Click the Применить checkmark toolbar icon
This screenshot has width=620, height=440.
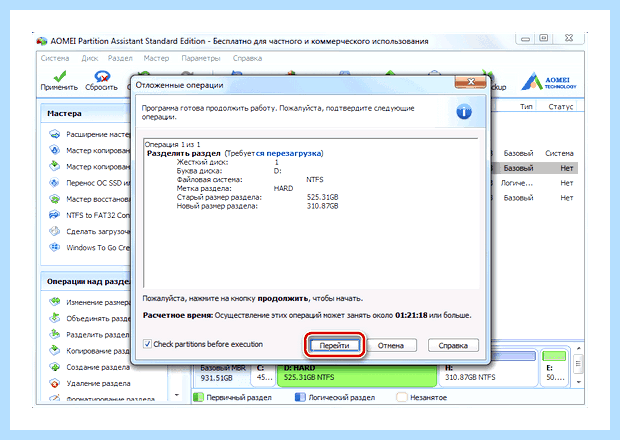59,76
